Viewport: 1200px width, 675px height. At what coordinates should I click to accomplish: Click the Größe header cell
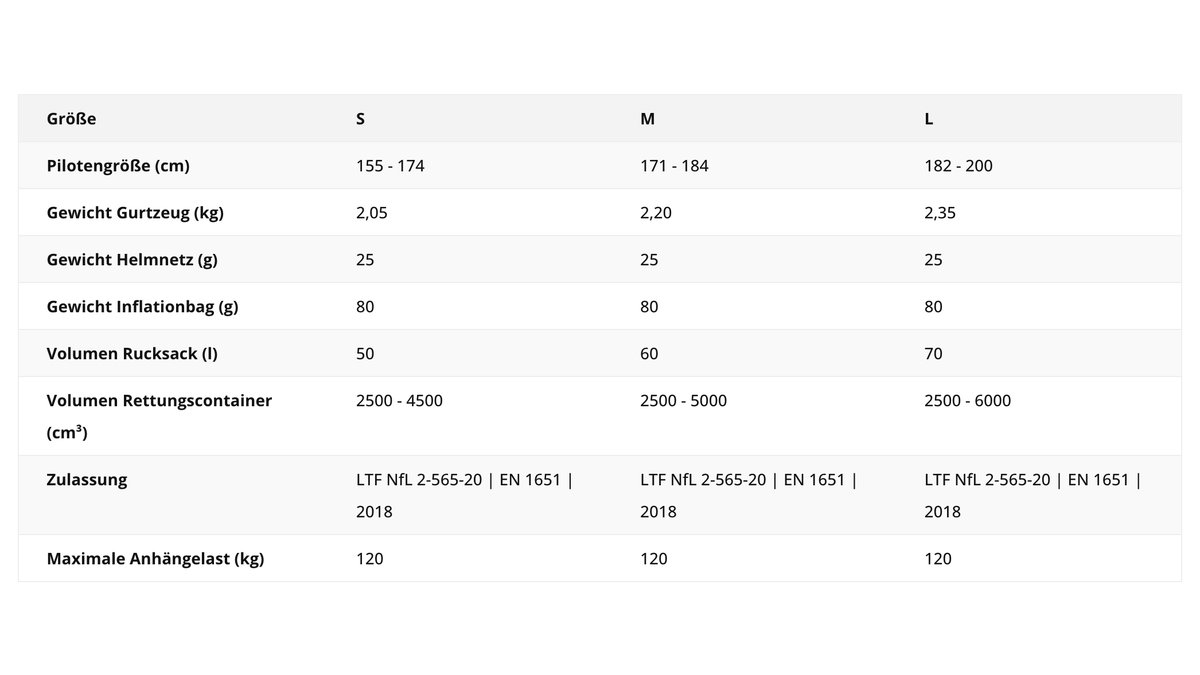(72, 119)
